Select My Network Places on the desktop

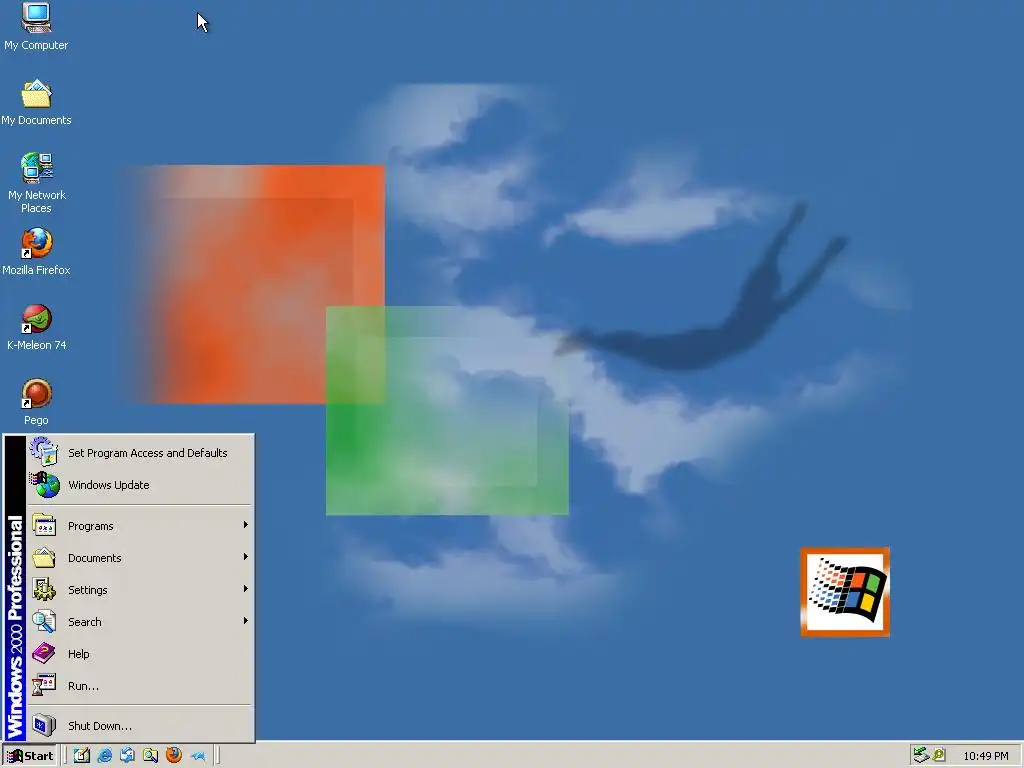point(36,183)
